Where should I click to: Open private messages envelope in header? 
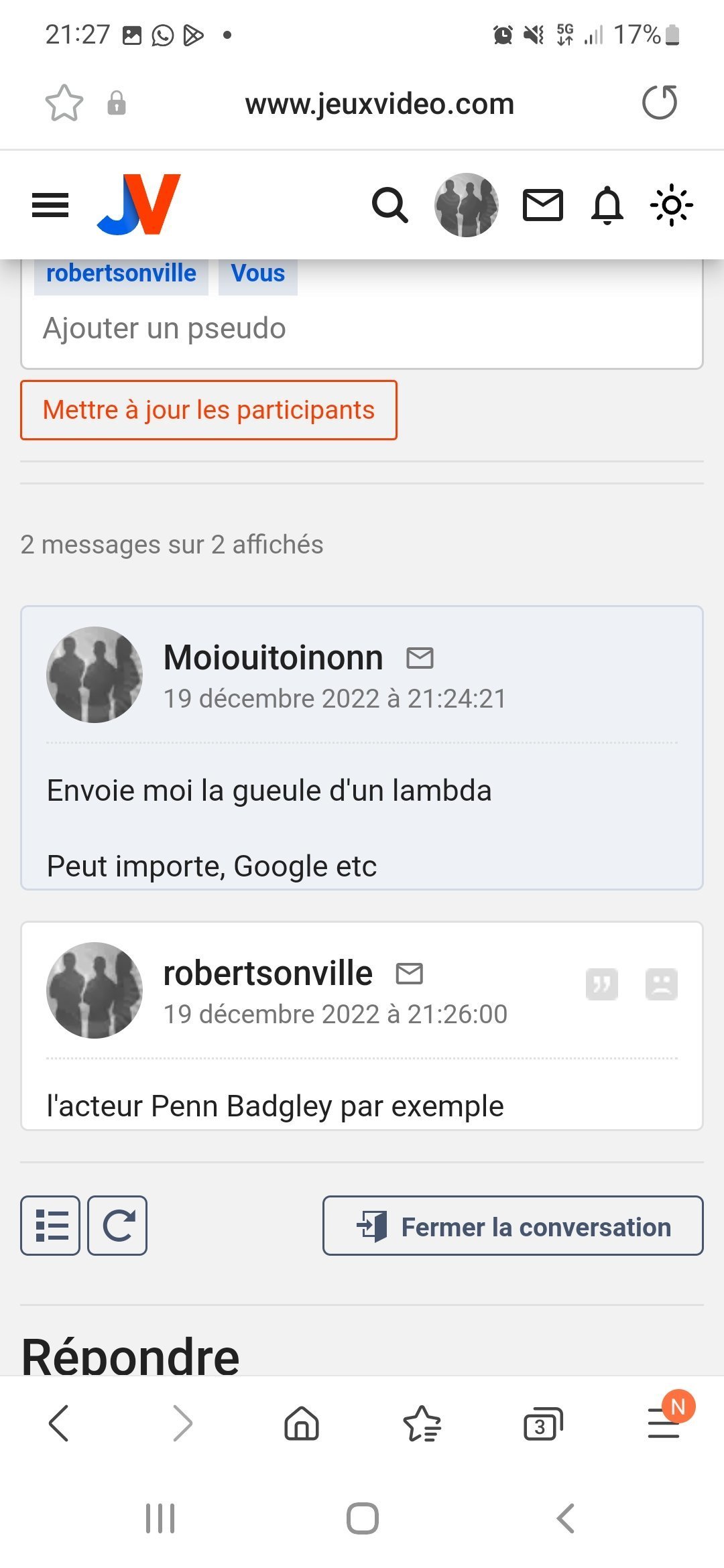tap(542, 205)
